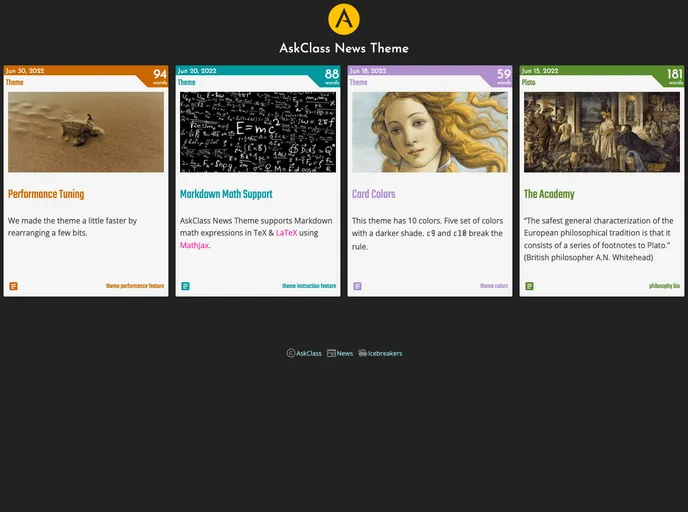This screenshot has width=688, height=512.
Task: Click the AskClass News Theme site title
Action: [x=343, y=48]
